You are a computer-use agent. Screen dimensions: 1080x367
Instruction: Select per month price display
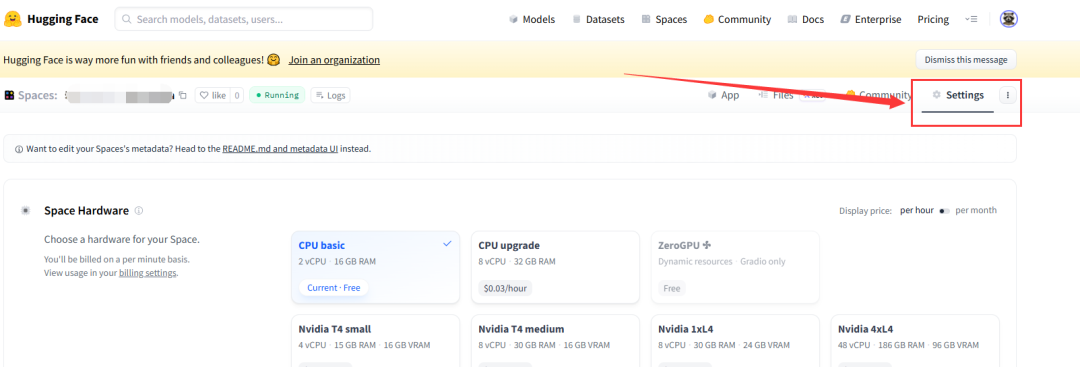pos(975,211)
